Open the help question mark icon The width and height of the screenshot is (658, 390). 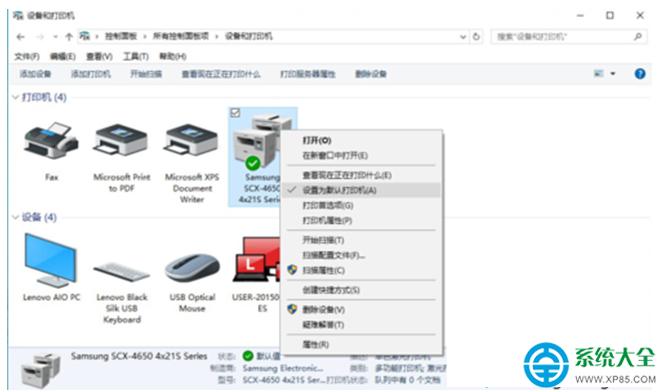coord(640,74)
